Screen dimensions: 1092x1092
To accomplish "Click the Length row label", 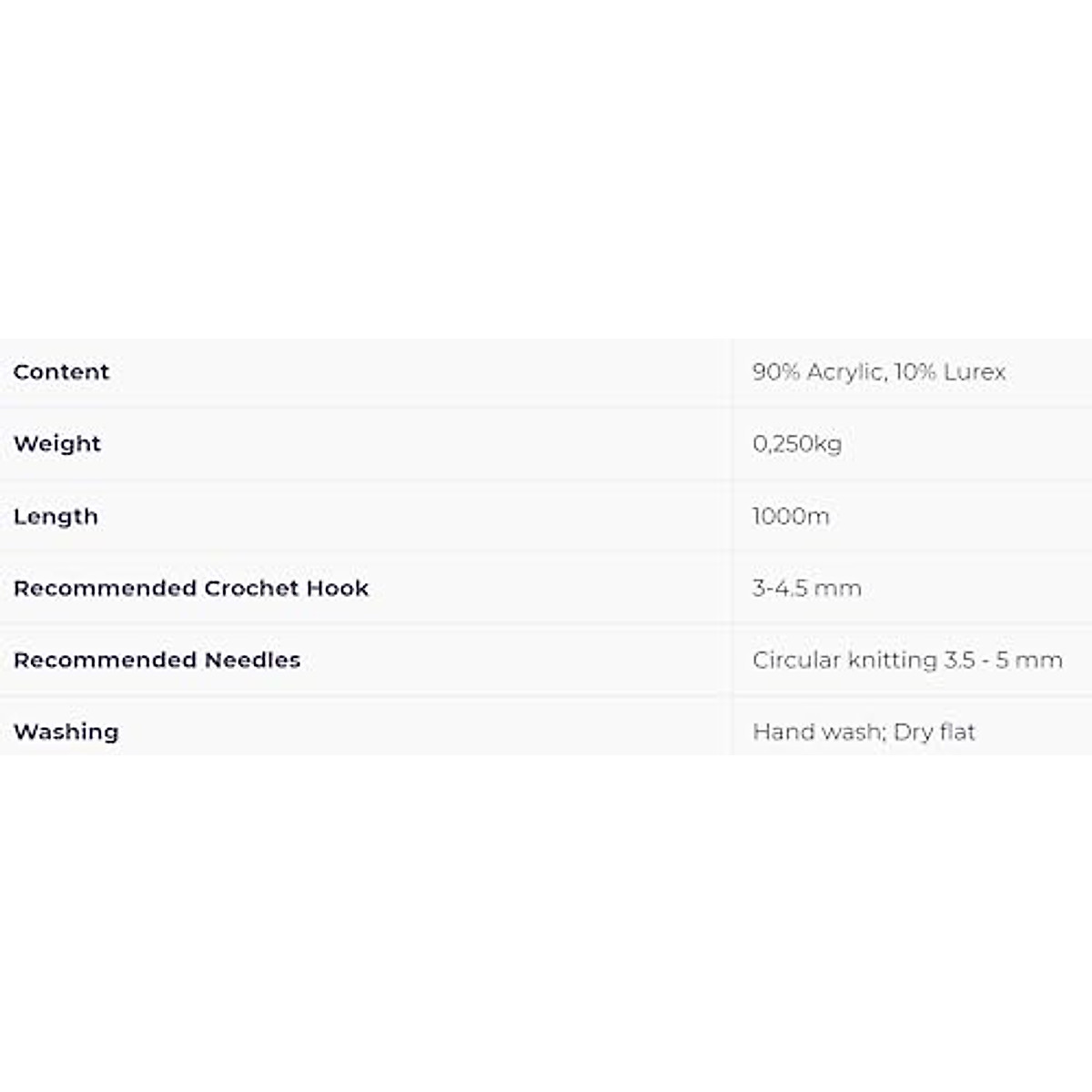I will pos(56,516).
